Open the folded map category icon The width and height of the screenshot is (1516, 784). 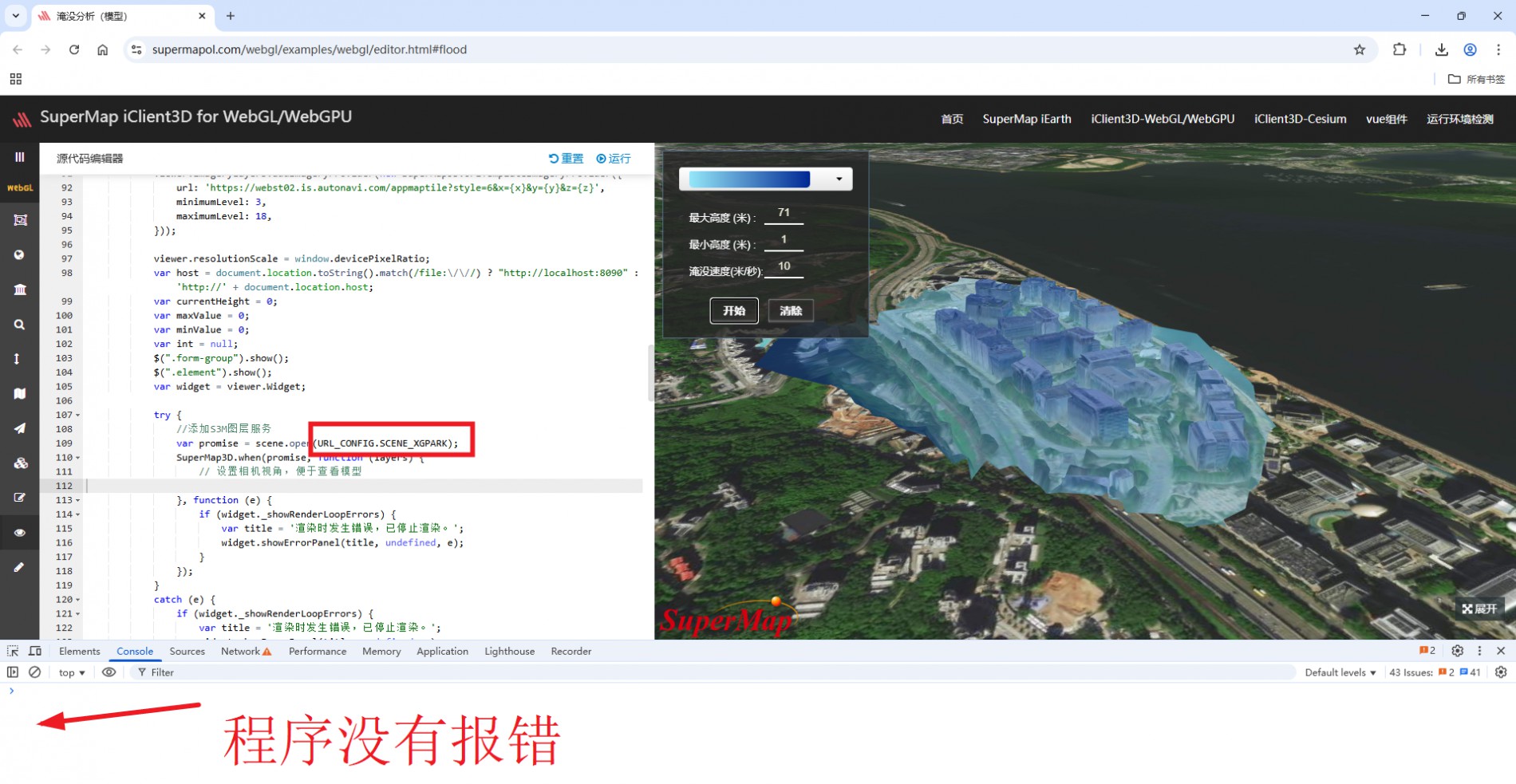(x=20, y=394)
